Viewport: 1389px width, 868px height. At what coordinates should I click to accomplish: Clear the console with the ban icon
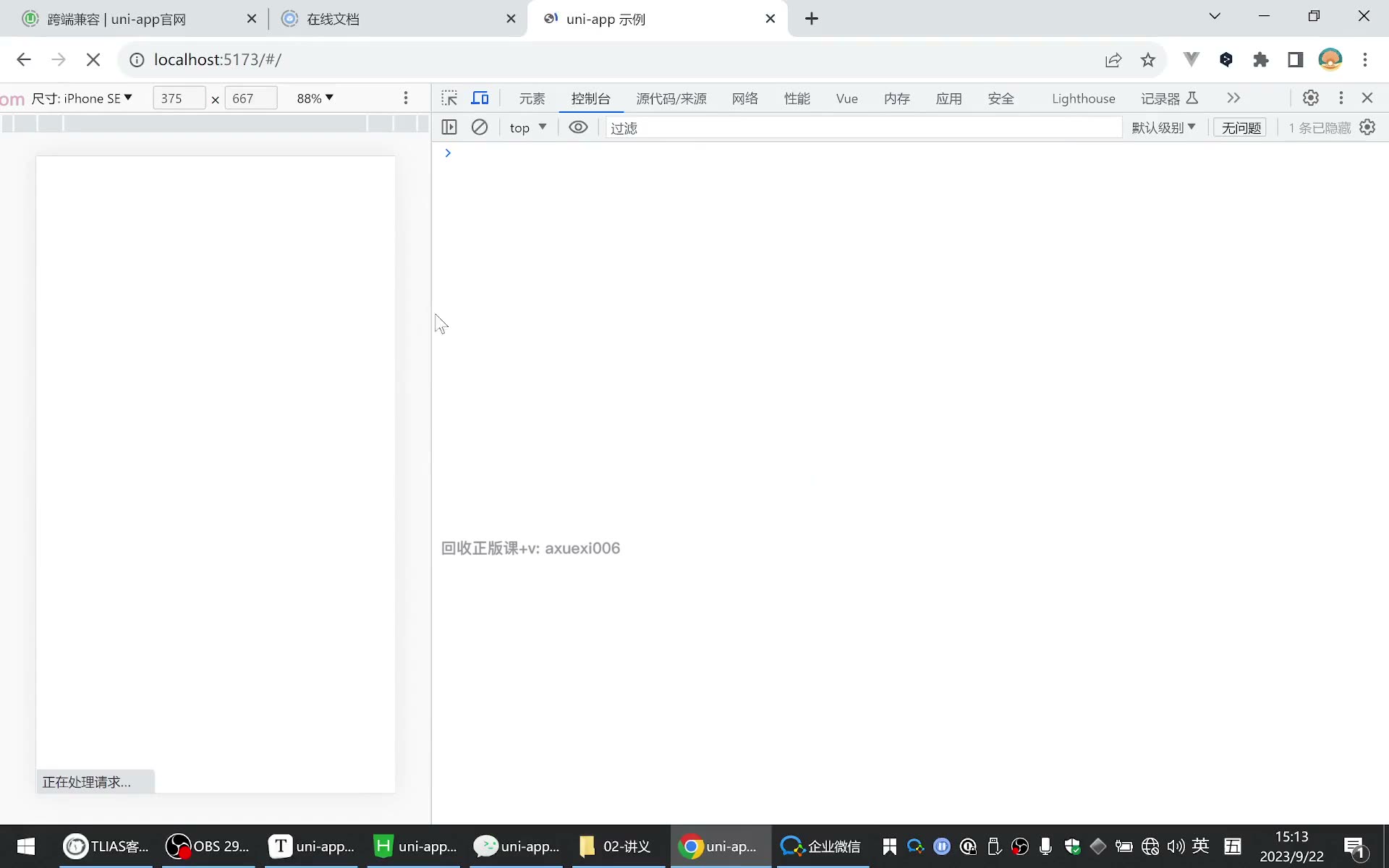tap(480, 127)
